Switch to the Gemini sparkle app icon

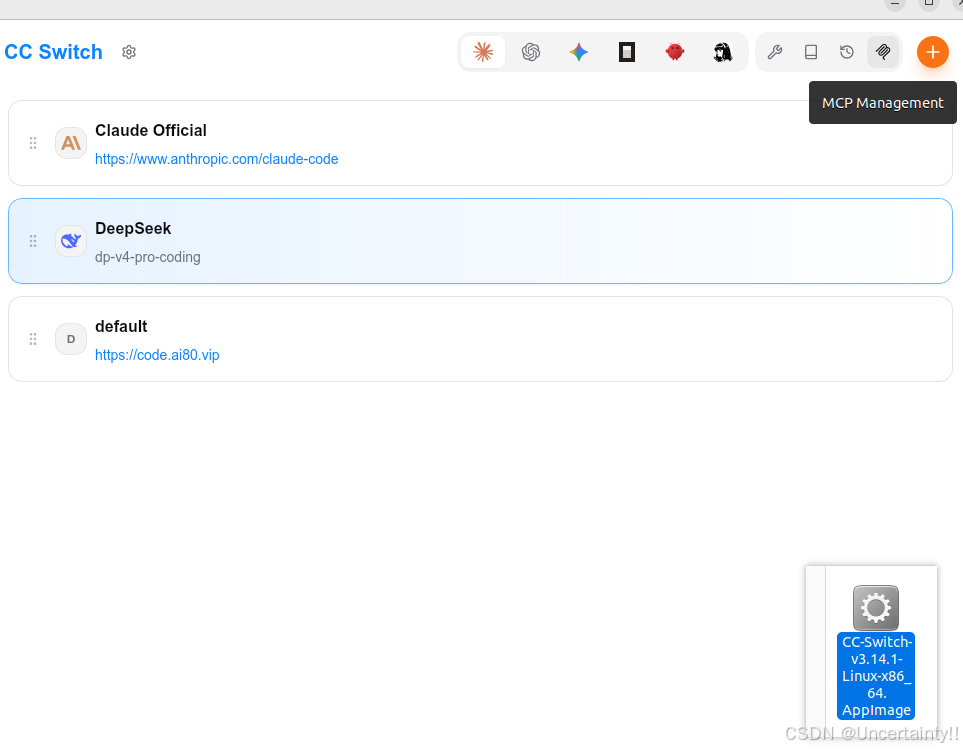[x=579, y=52]
